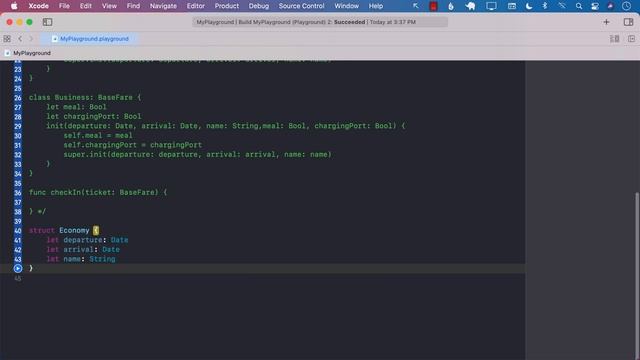Click 'func checkIn(ticket: BaseFare)' line
Viewport: 640px width, 360px height.
click(x=98, y=192)
